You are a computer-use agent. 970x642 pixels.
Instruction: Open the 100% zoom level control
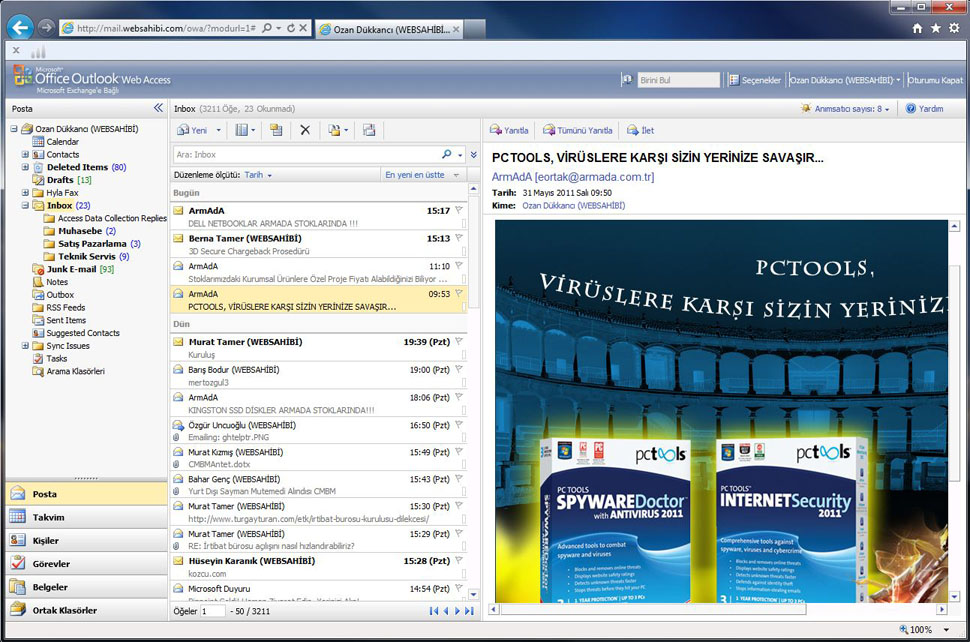(924, 630)
